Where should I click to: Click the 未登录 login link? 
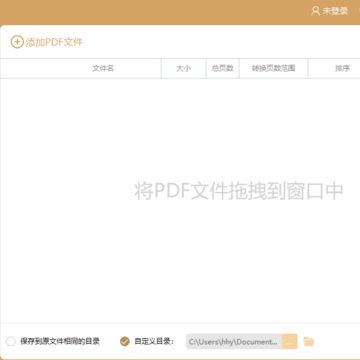pos(335,11)
